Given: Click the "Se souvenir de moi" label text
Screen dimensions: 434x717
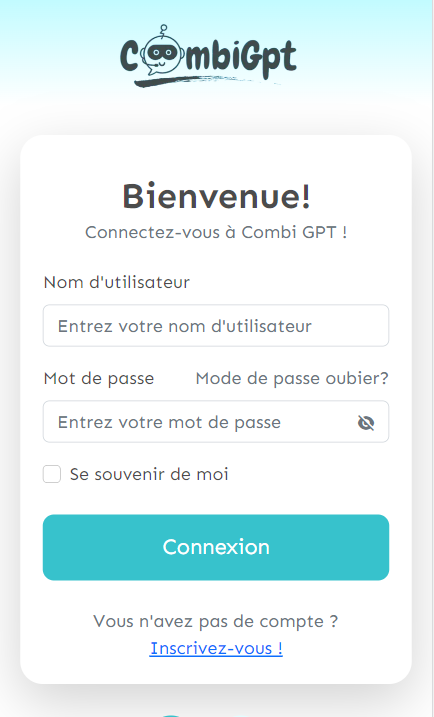Looking at the screenshot, I should coord(149,474).
